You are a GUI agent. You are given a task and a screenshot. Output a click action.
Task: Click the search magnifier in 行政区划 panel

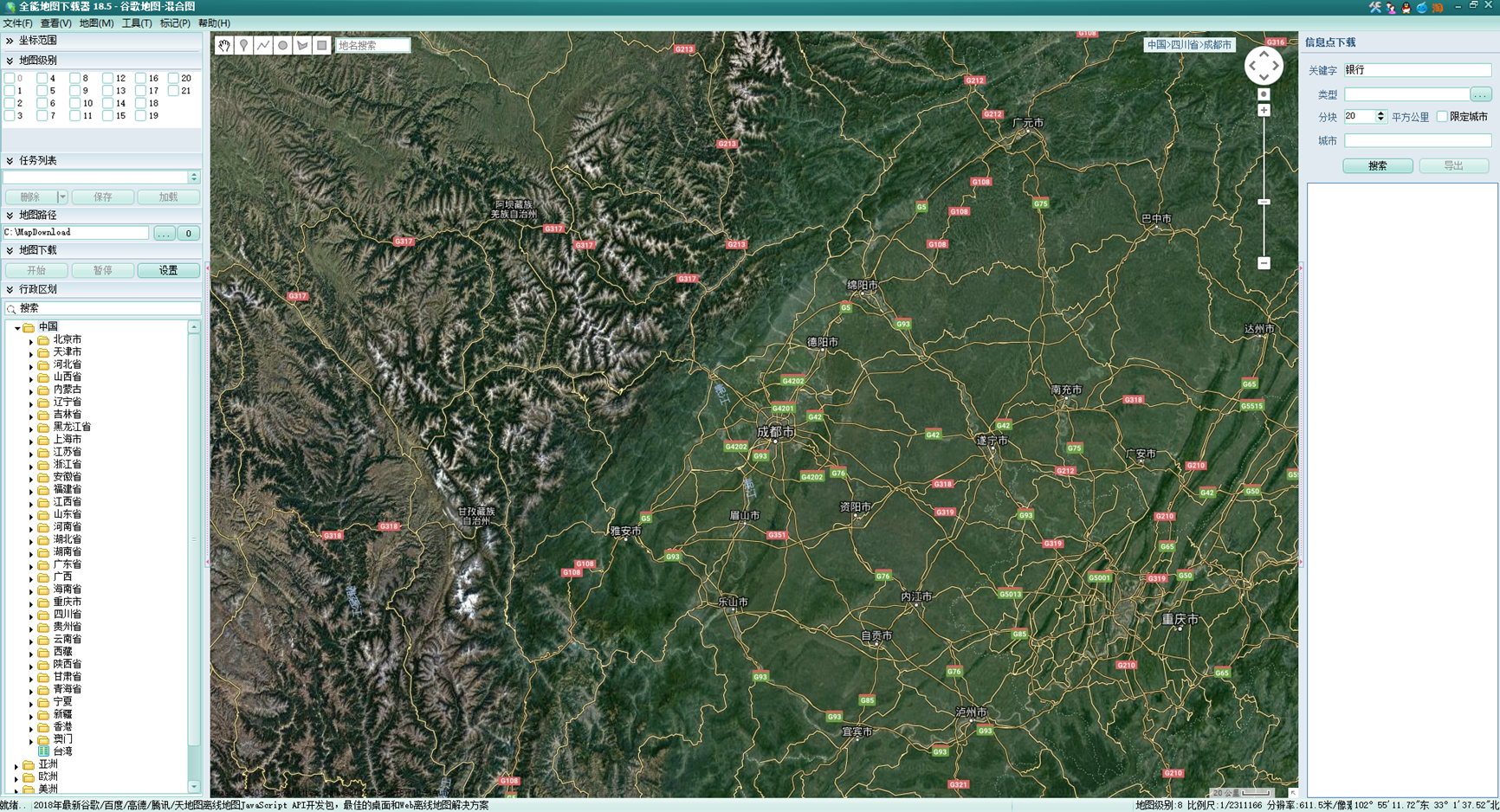point(11,309)
